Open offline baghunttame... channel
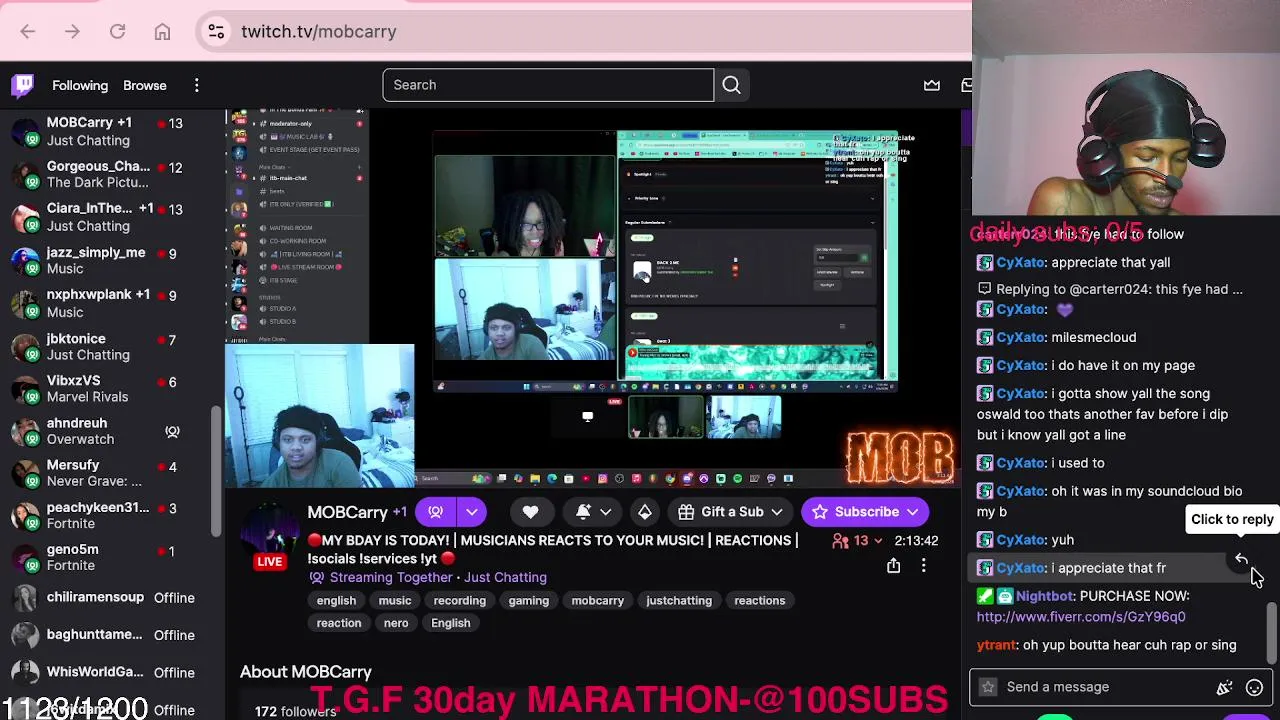This screenshot has width=1280, height=720. pyautogui.click(x=110, y=634)
